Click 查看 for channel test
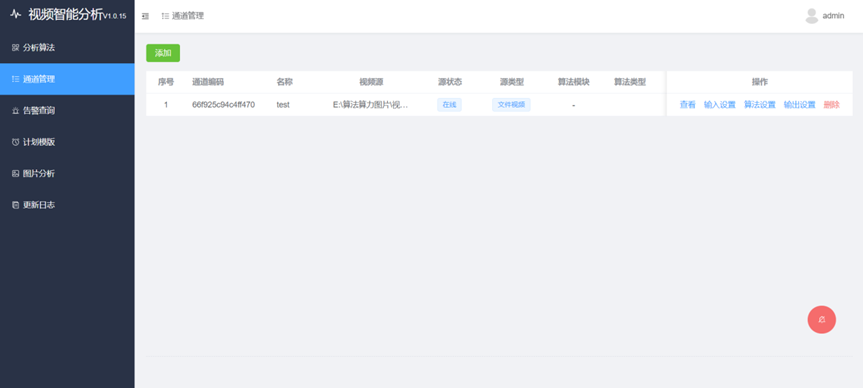 click(687, 105)
